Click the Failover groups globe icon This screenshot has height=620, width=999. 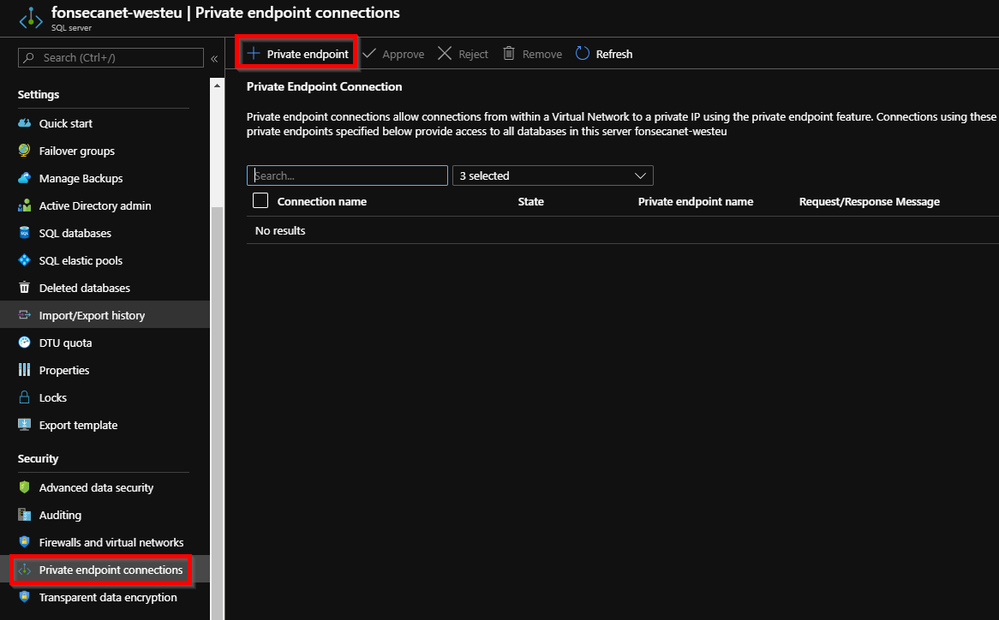[24, 150]
